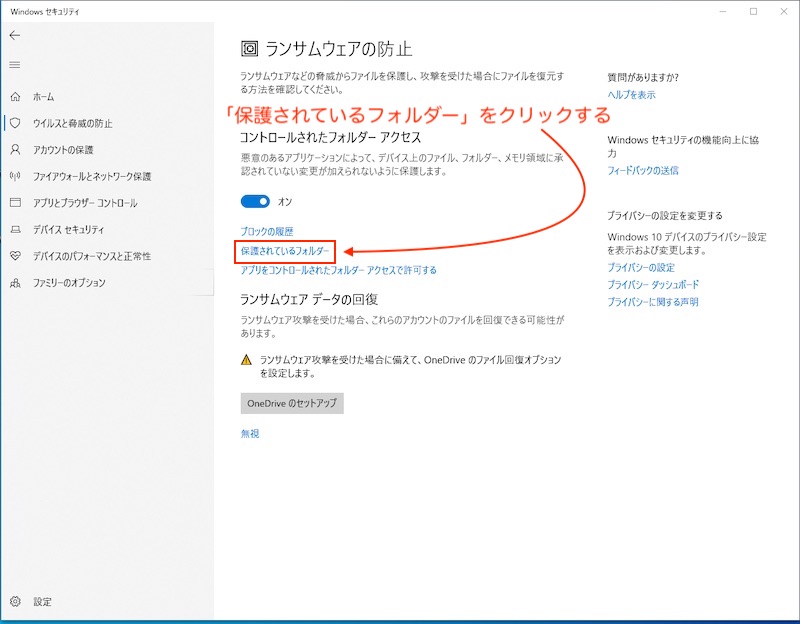
Task: Open 保護されているフォルダー link
Action: pos(285,251)
